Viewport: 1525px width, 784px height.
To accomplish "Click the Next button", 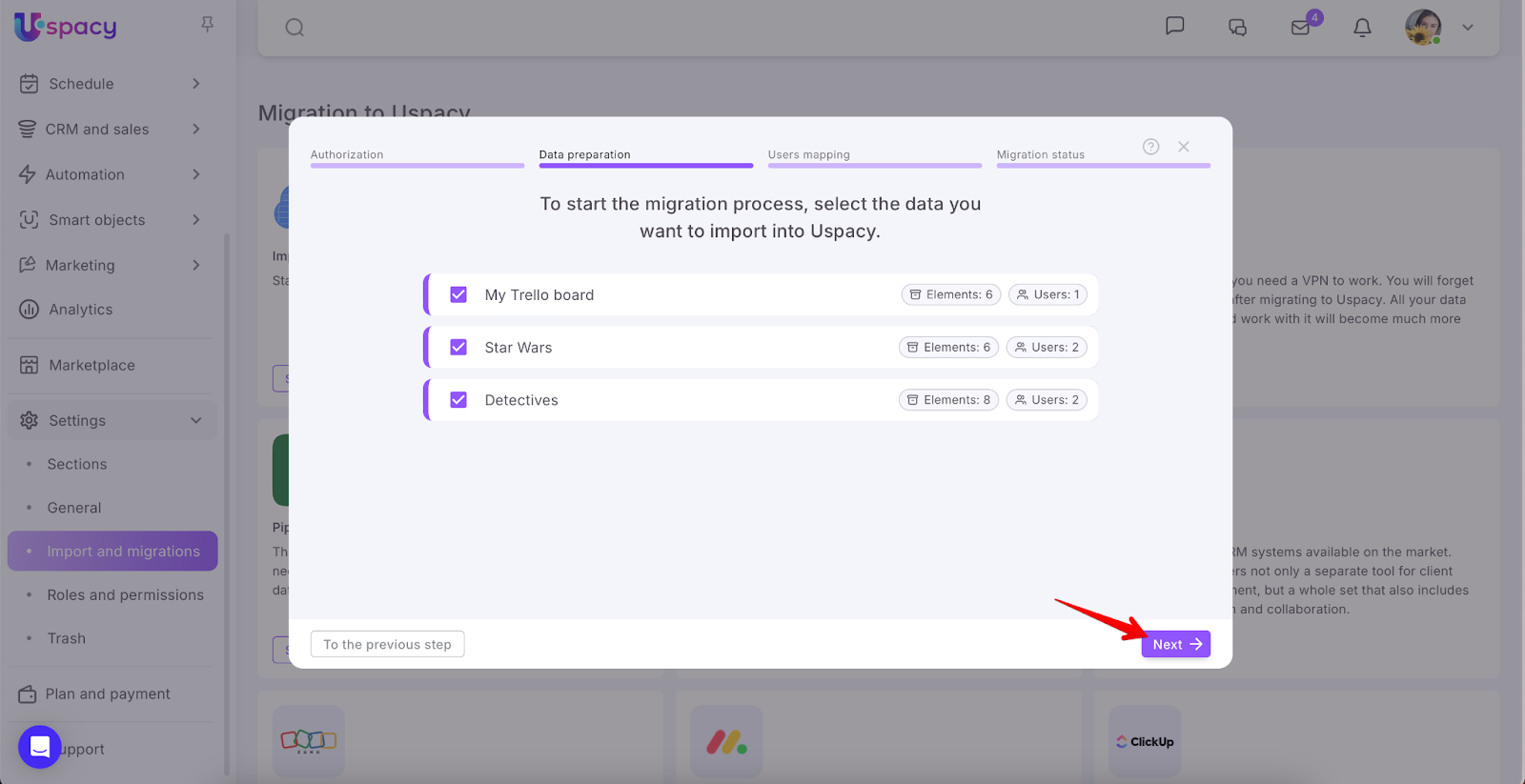I will (1175, 645).
